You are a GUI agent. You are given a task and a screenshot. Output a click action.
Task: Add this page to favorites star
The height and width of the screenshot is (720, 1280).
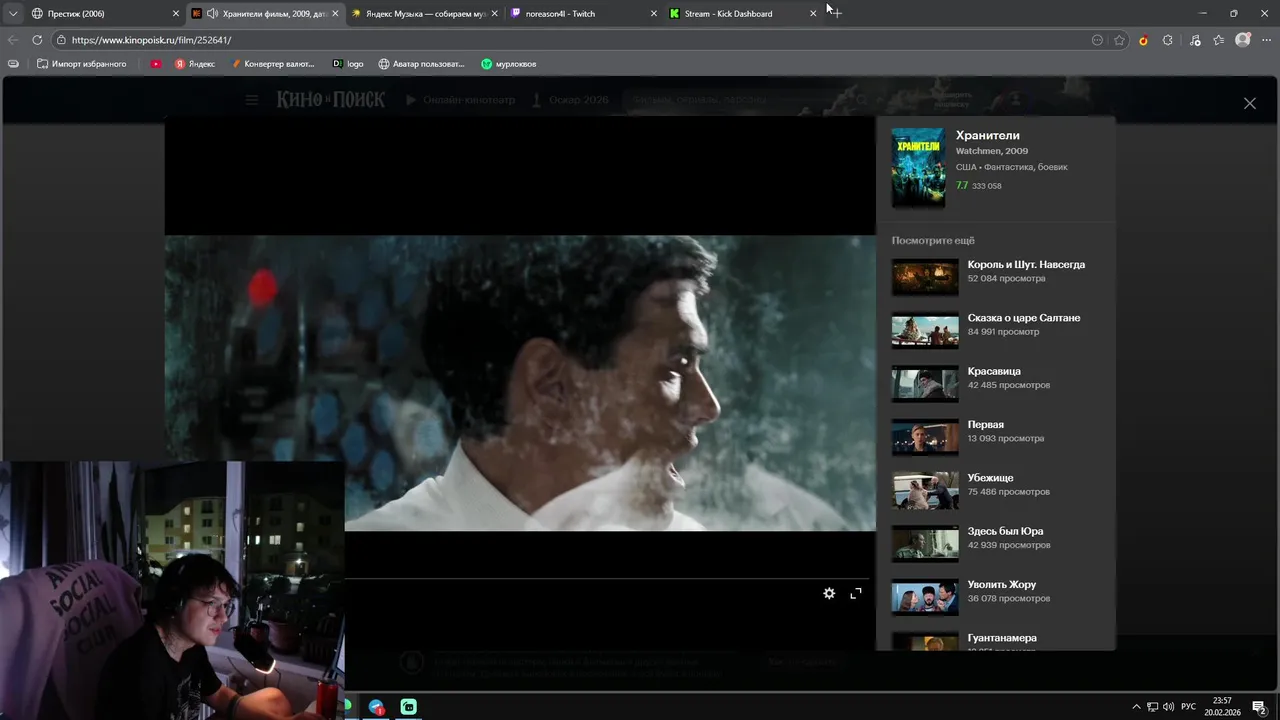(x=1119, y=40)
